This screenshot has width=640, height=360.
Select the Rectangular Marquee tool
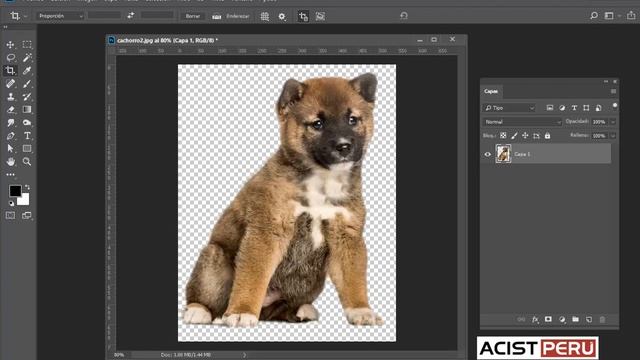(x=27, y=44)
